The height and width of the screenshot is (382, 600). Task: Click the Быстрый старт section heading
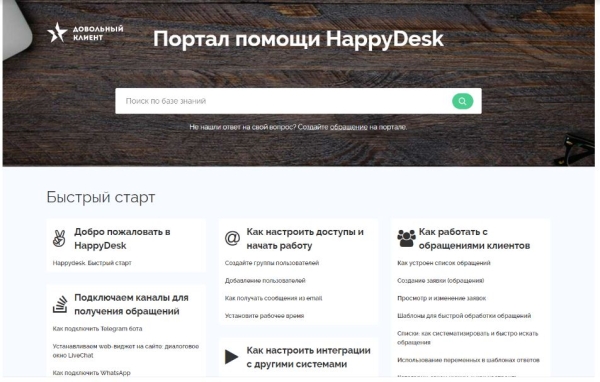(101, 198)
